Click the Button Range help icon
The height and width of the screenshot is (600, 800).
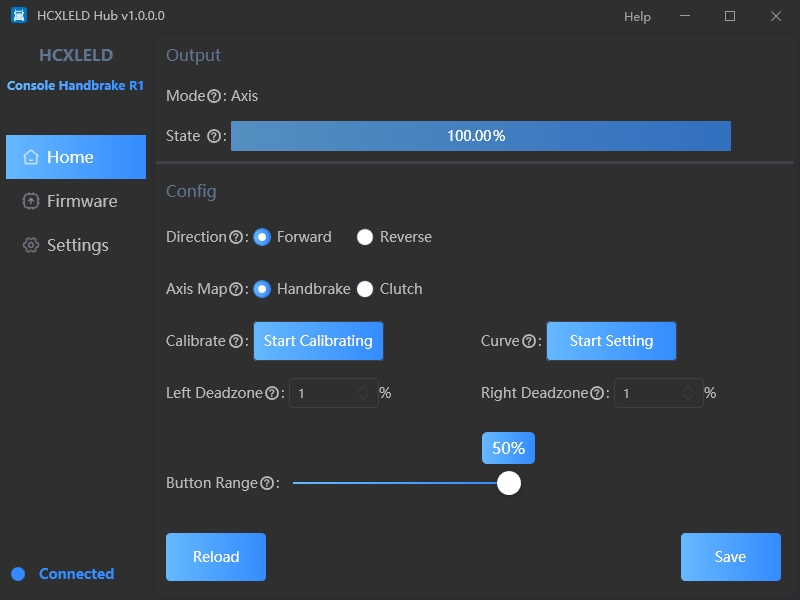(x=267, y=484)
